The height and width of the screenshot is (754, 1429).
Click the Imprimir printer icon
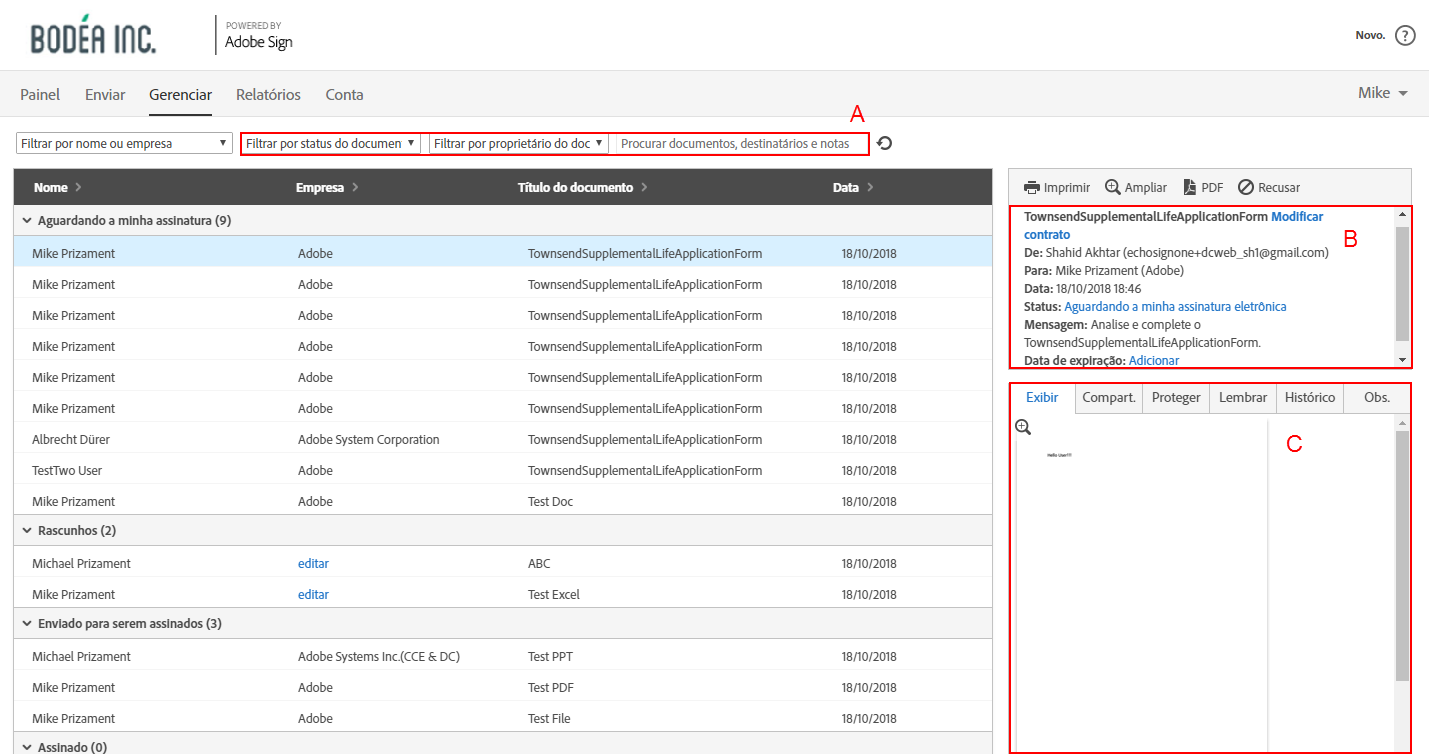(x=1032, y=187)
